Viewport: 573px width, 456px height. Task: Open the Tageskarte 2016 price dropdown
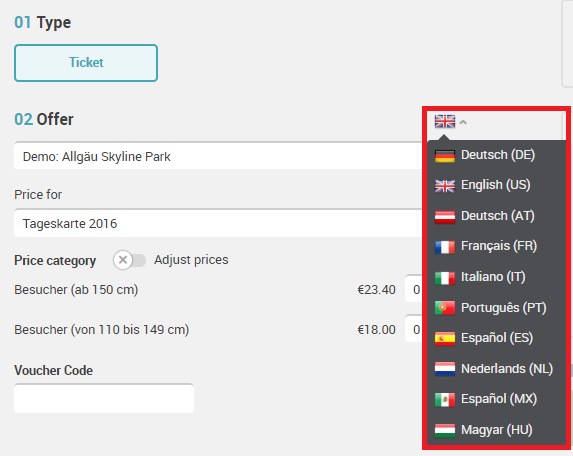pyautogui.click(x=218, y=223)
